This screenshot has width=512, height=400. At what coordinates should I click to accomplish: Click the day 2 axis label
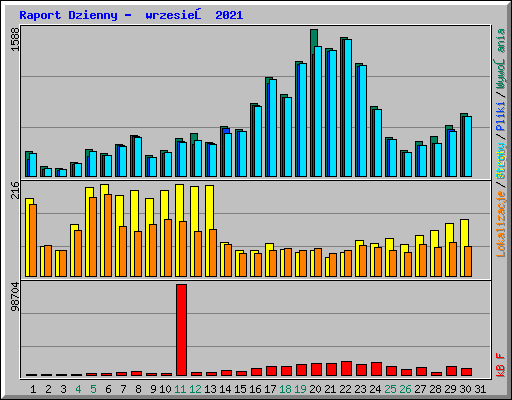48,389
